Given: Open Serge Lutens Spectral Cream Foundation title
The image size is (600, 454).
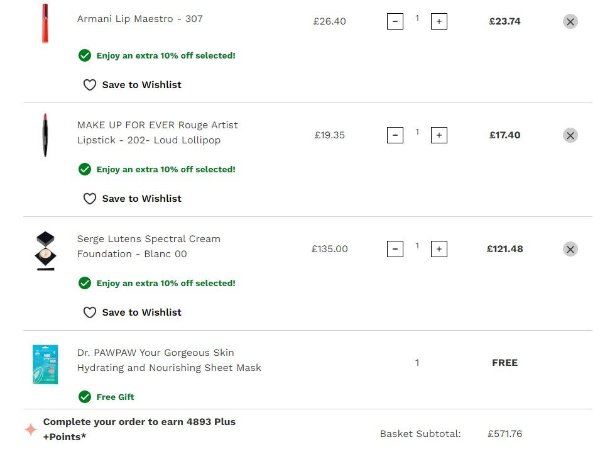Looking at the screenshot, I should point(148,246).
